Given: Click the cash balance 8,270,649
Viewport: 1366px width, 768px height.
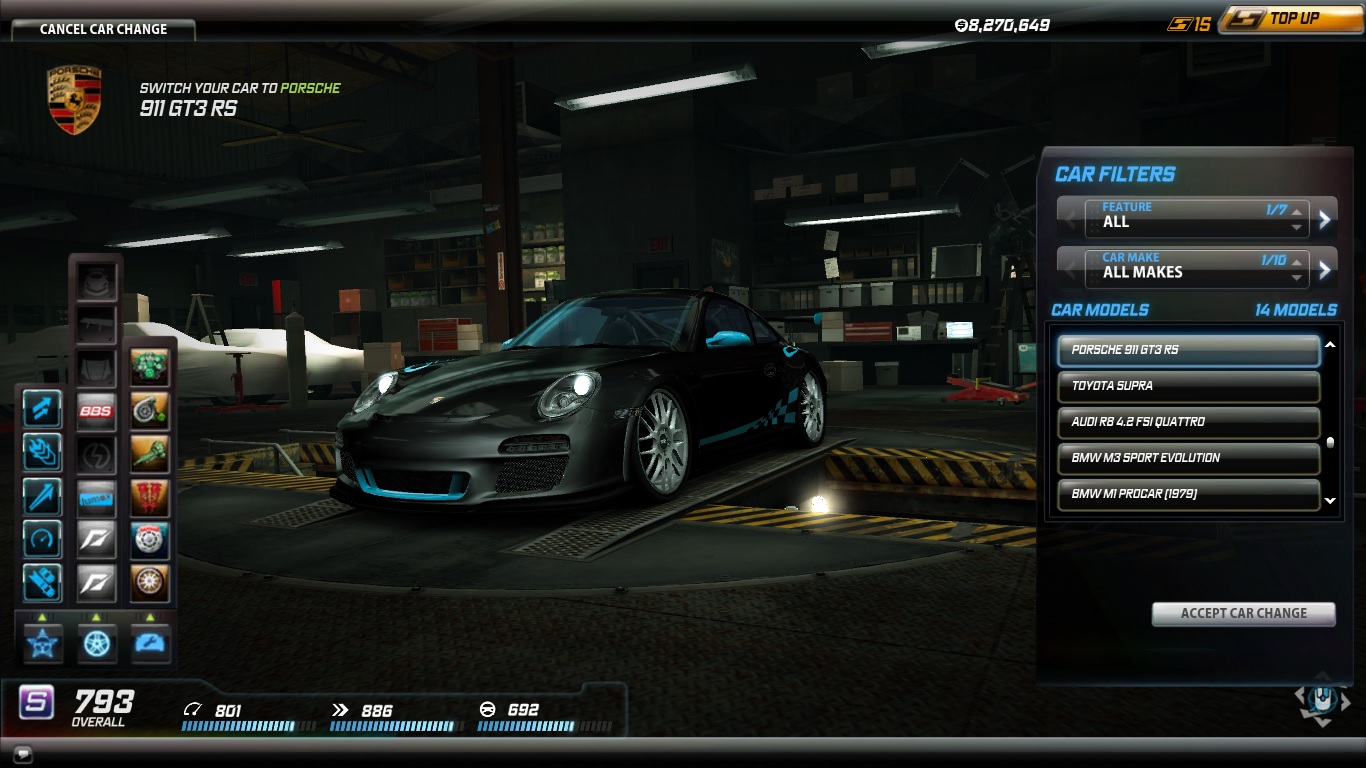Looking at the screenshot, I should [1002, 25].
